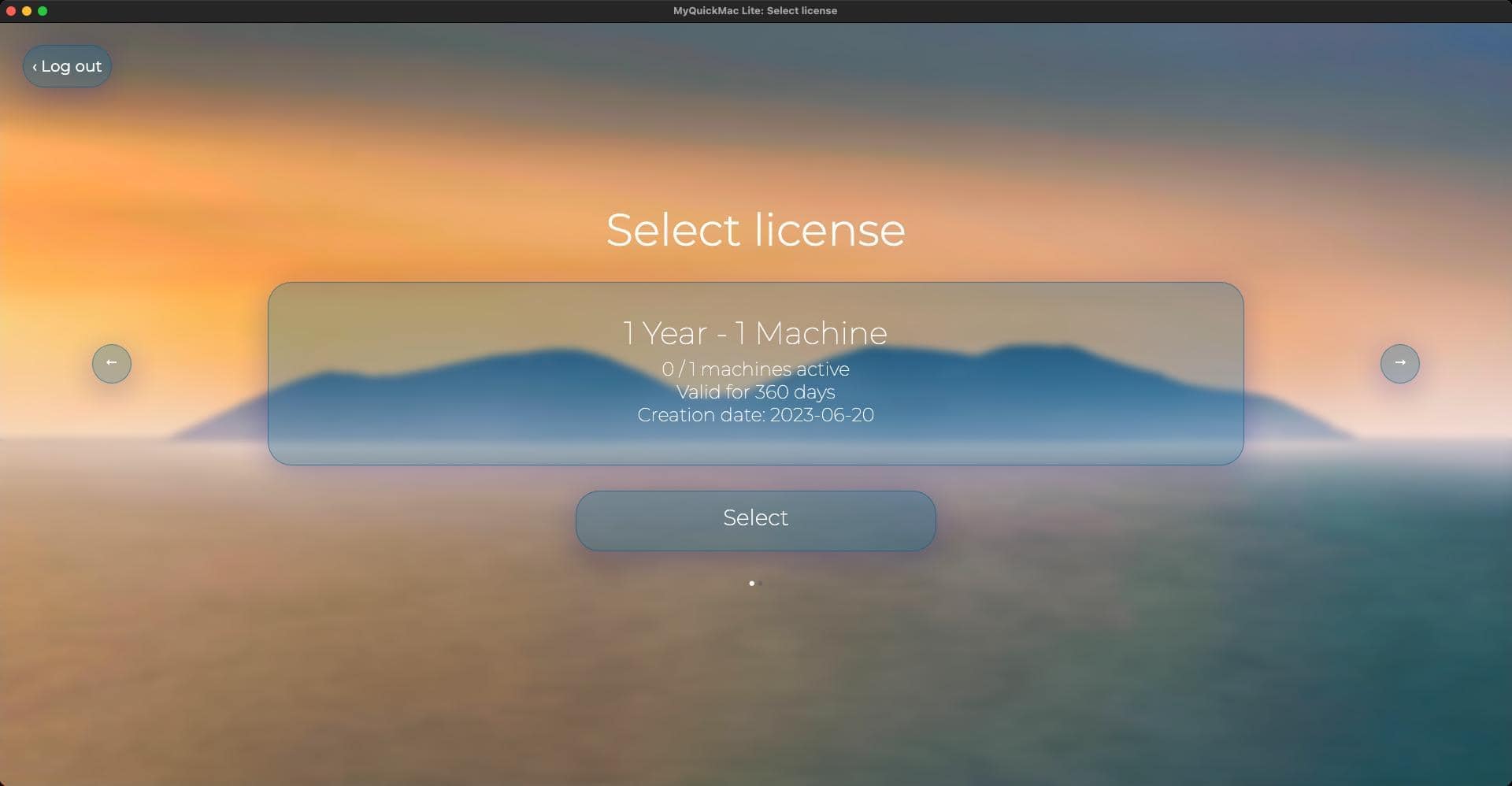Click the window title 'MyQuickMac Lite: Select license'
Viewport: 1512px width, 786px height.
pyautogui.click(x=754, y=11)
